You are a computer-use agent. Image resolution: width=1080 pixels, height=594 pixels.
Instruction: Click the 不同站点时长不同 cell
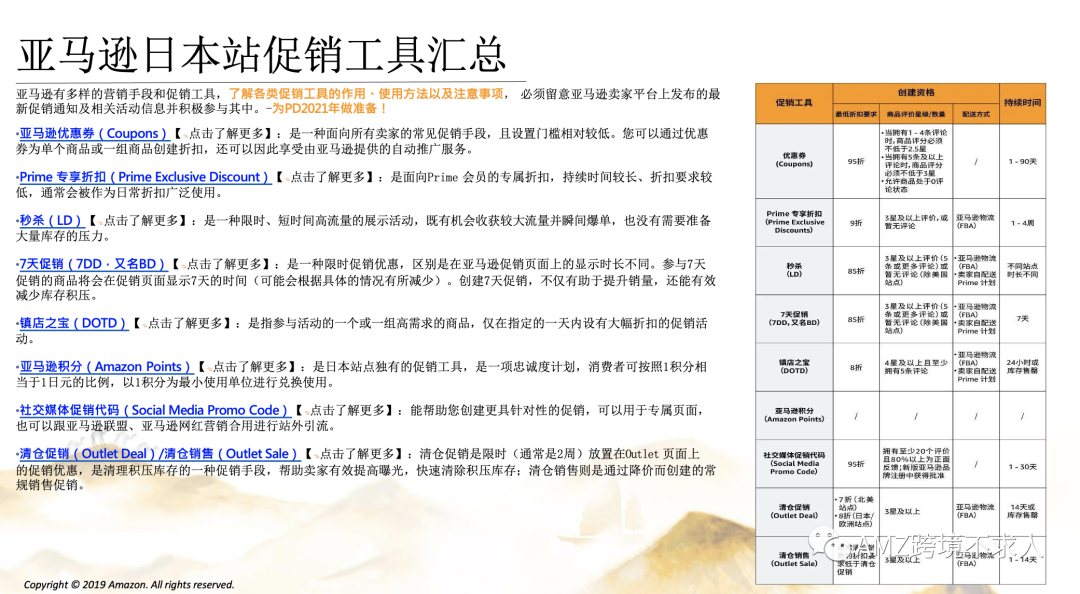tap(1022, 269)
